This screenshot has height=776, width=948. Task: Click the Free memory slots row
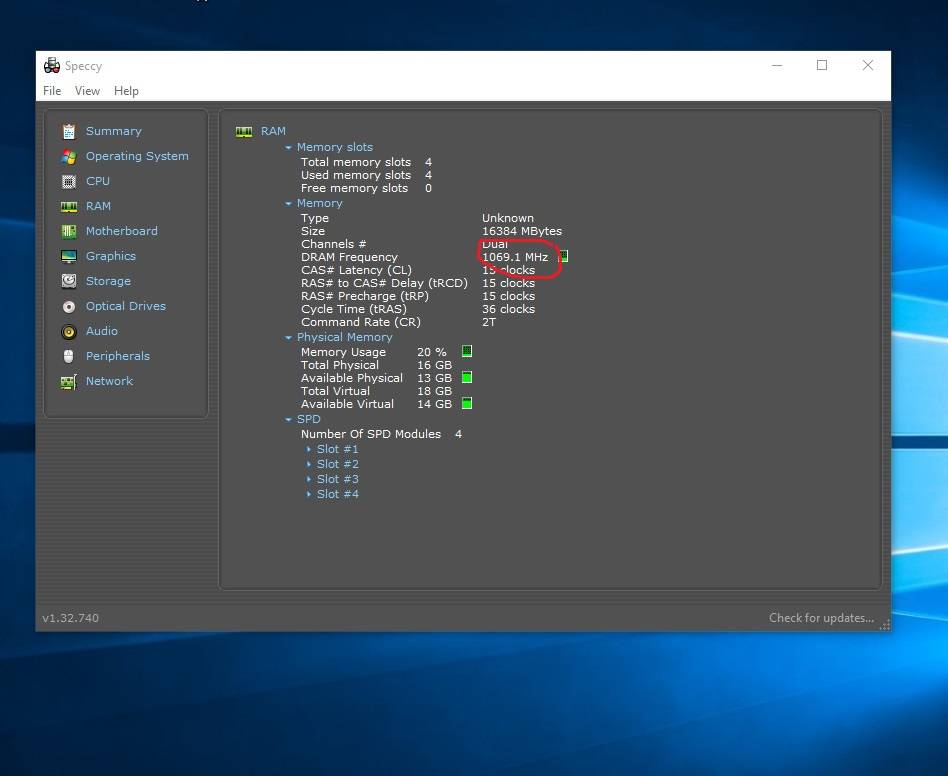[x=366, y=188]
